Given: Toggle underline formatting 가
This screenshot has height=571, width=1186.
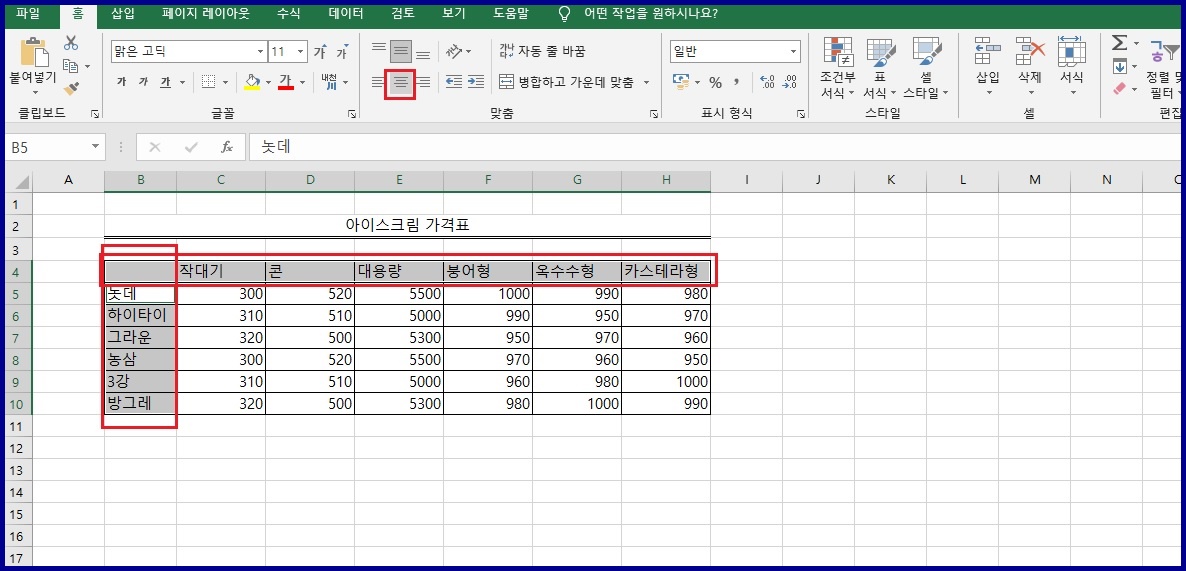Looking at the screenshot, I should click(165, 82).
